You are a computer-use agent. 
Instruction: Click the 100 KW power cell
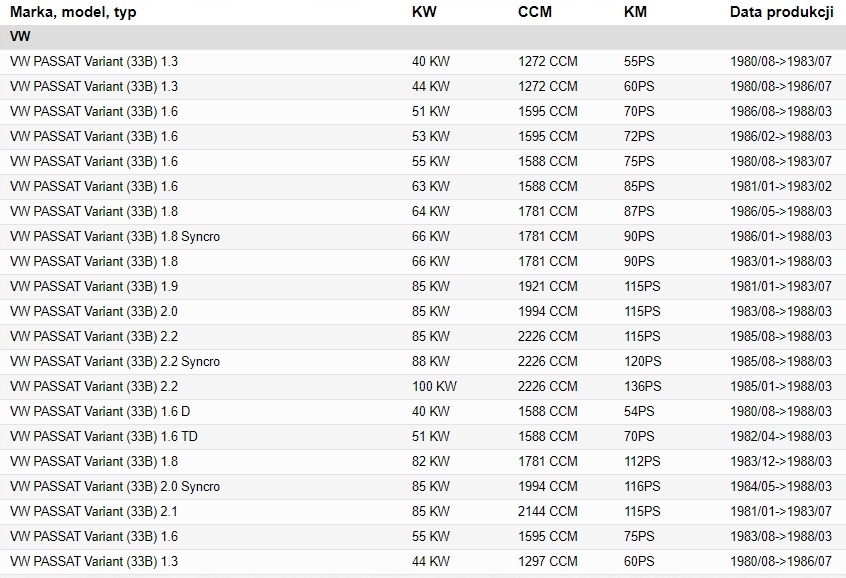[x=434, y=386]
